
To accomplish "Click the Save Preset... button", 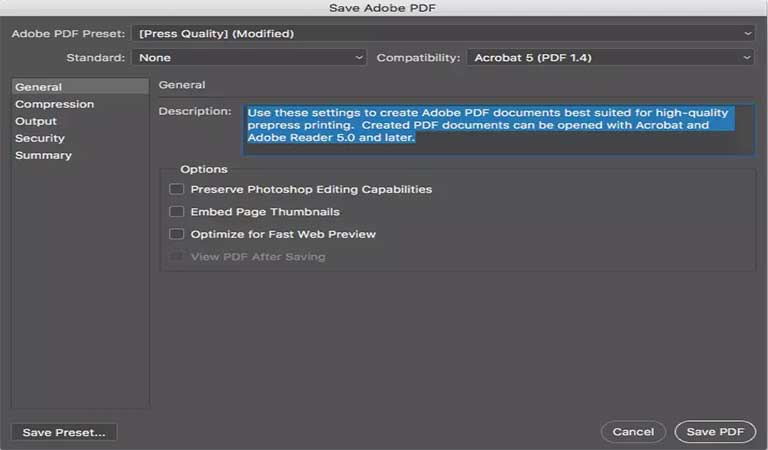I will 64,432.
